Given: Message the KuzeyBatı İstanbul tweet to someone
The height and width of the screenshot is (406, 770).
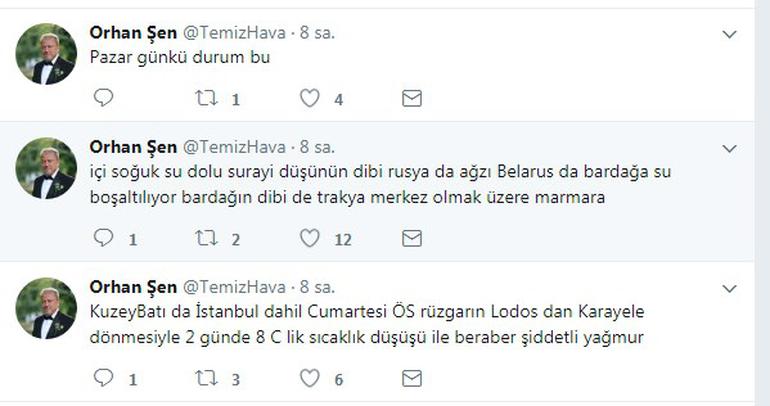Looking at the screenshot, I should click(411, 378).
